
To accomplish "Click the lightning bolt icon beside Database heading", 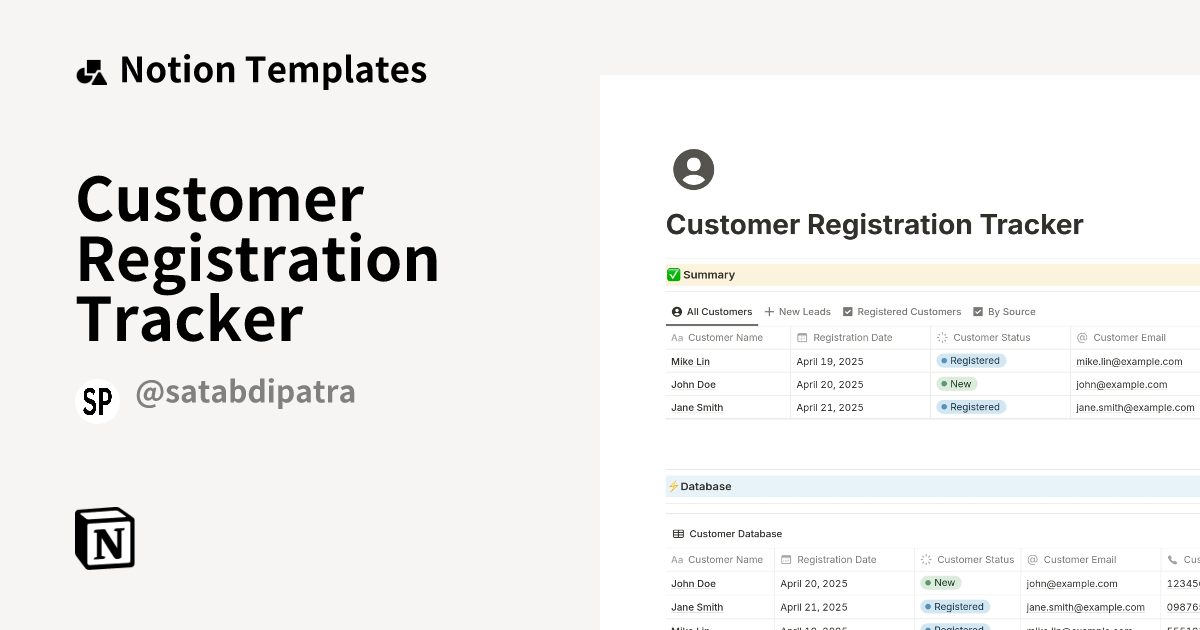I will click(674, 486).
